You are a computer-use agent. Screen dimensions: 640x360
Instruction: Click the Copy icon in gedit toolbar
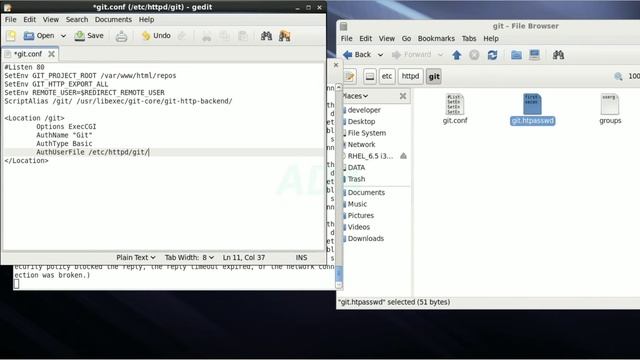(x=224, y=36)
